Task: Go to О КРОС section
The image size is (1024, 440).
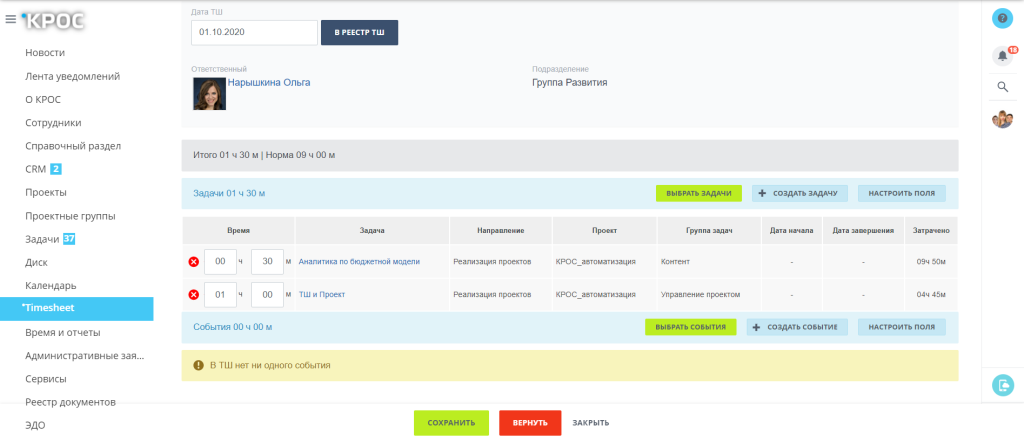Action: pyautogui.click(x=43, y=100)
